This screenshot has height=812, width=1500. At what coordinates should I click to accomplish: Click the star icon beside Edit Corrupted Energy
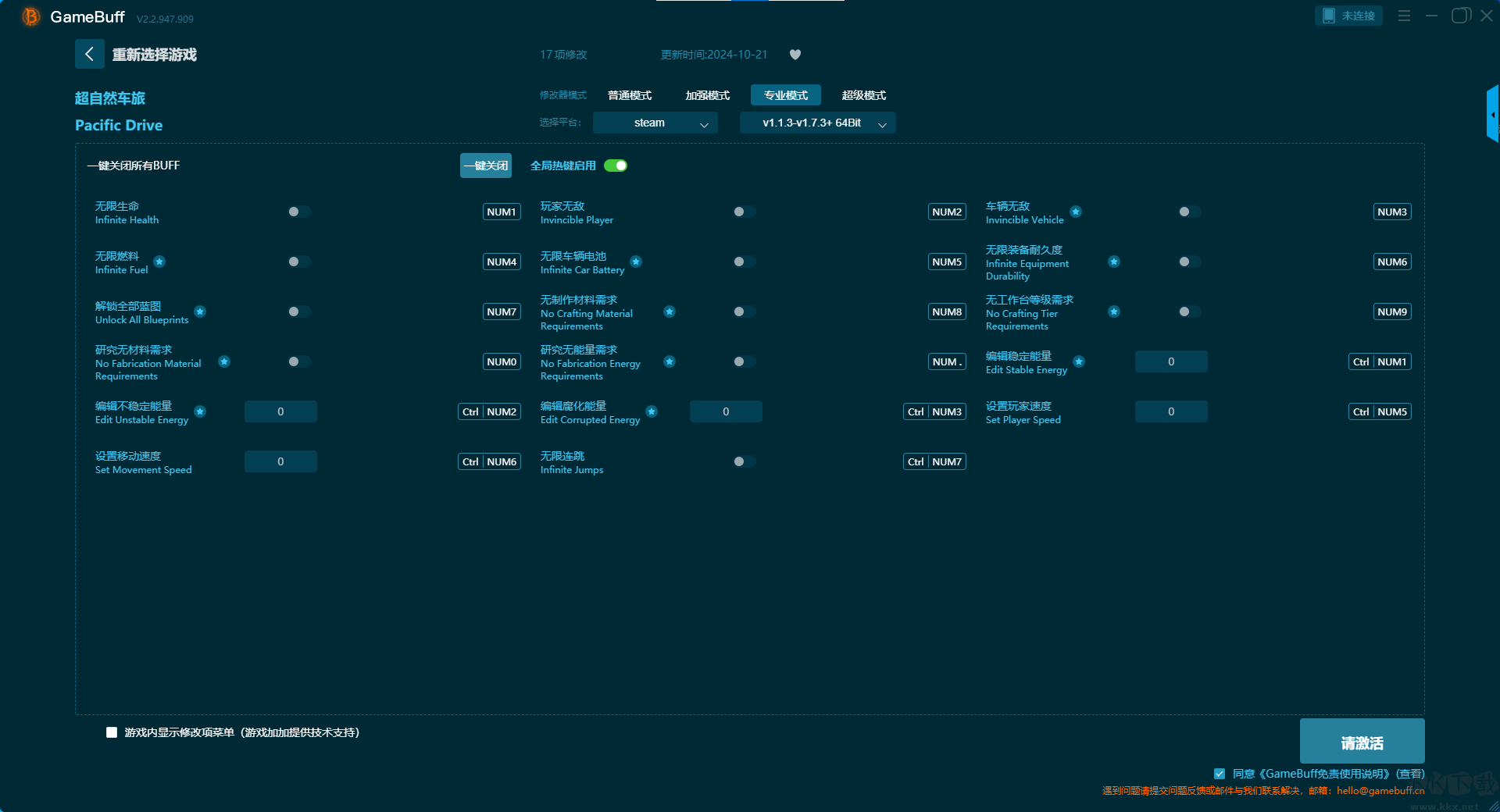tap(652, 411)
